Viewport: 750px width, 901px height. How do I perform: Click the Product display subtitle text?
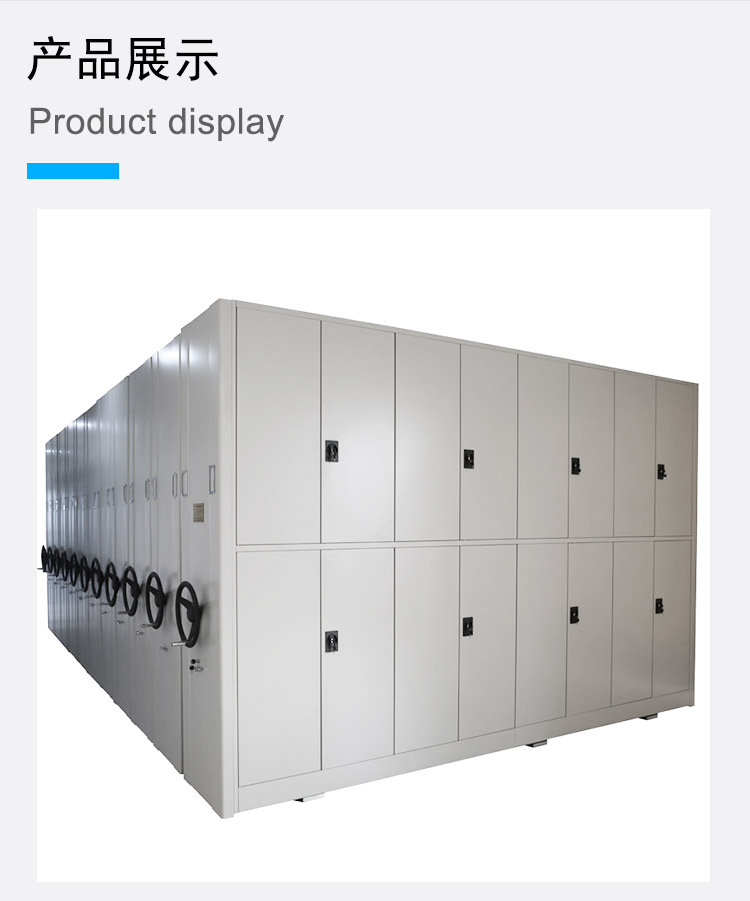pyautogui.click(x=156, y=122)
